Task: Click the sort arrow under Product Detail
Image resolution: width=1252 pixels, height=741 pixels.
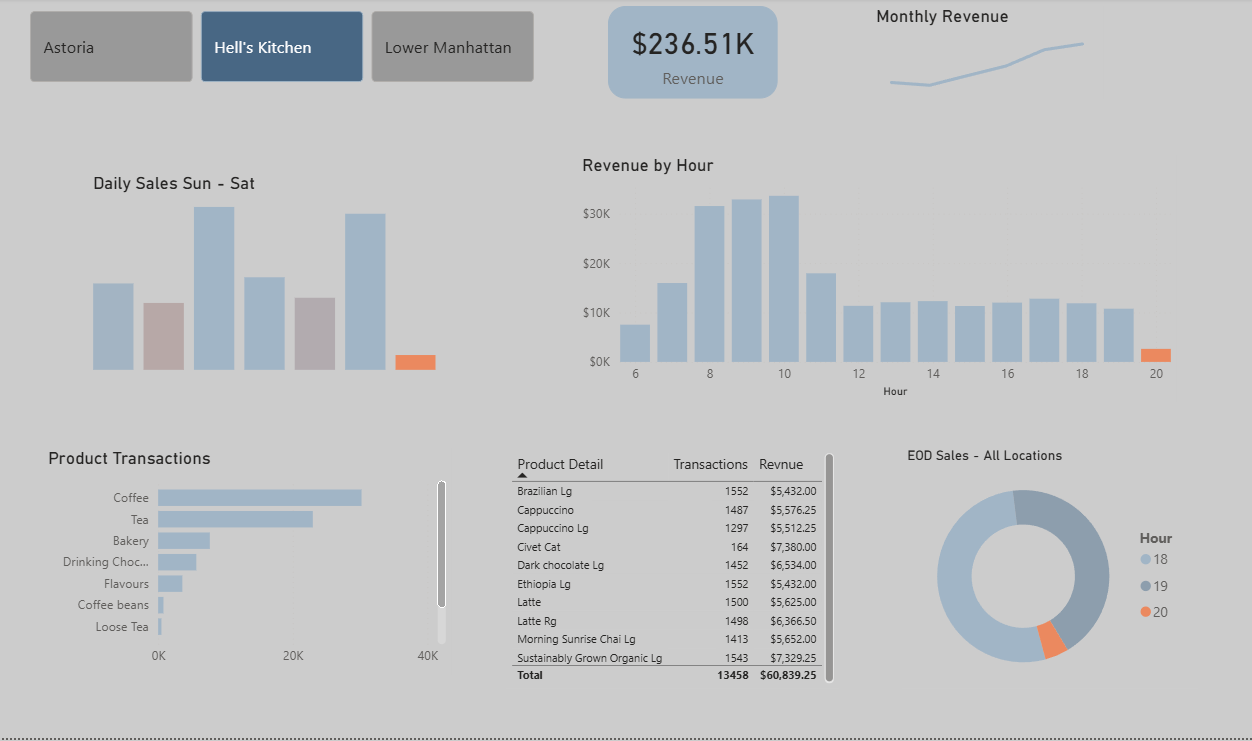Action: pos(522,476)
